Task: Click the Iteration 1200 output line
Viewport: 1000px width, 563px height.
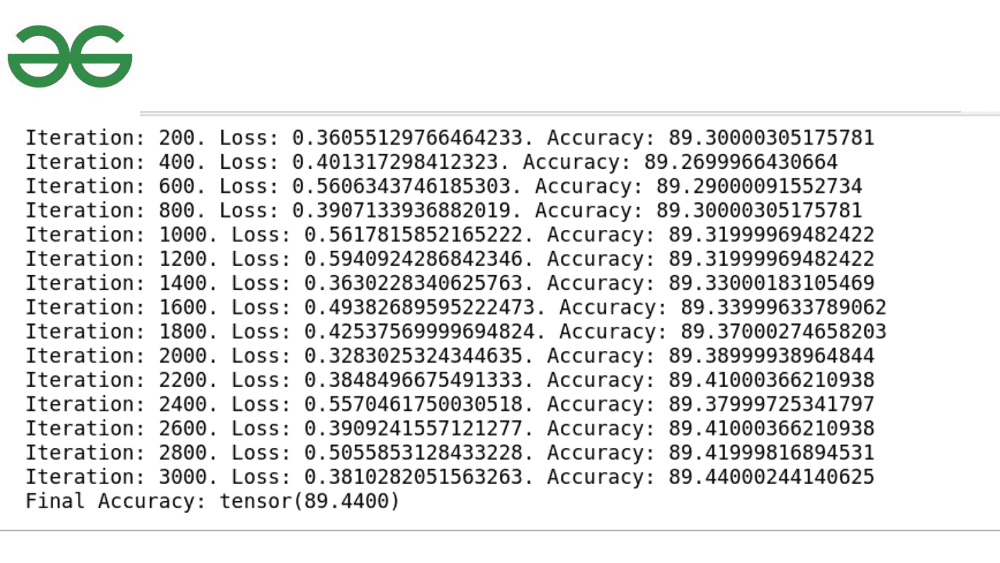Action: pyautogui.click(x=450, y=259)
